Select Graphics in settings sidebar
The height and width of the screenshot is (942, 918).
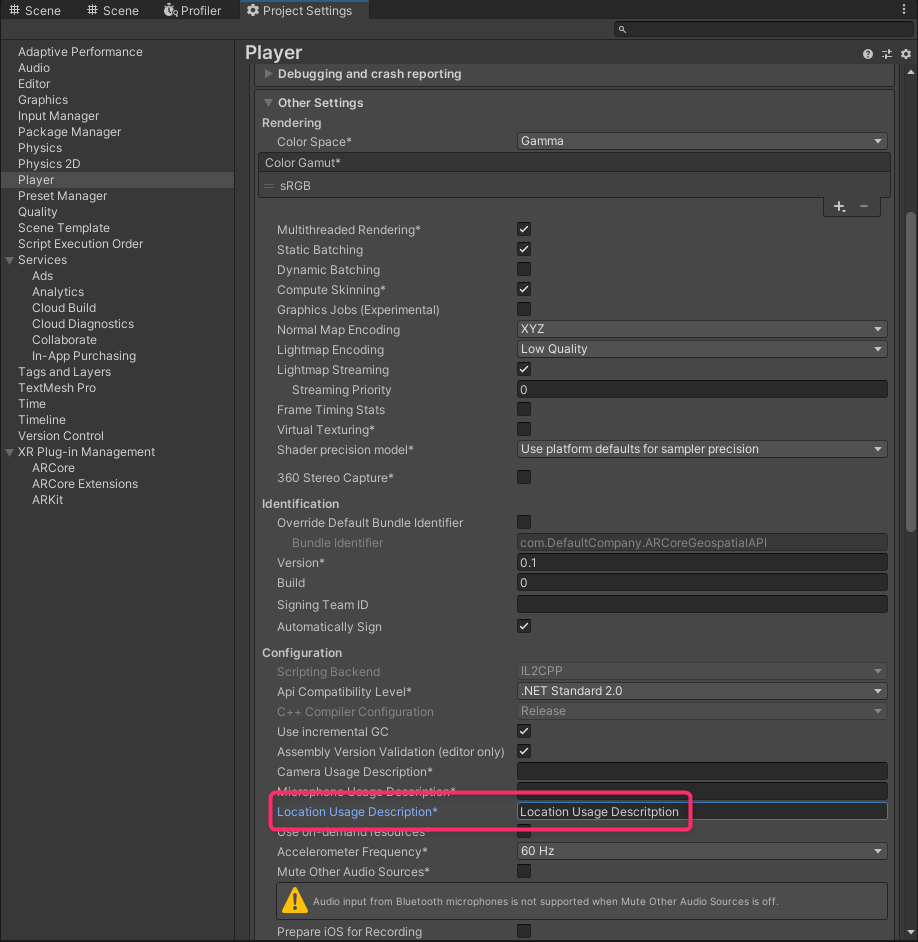(43, 100)
